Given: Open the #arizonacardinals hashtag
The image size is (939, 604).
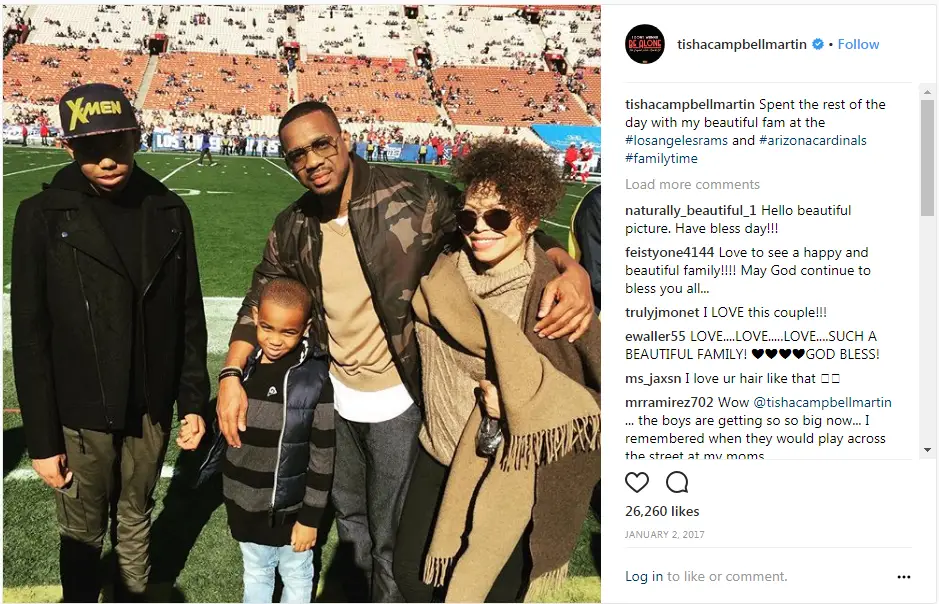Looking at the screenshot, I should [813, 140].
